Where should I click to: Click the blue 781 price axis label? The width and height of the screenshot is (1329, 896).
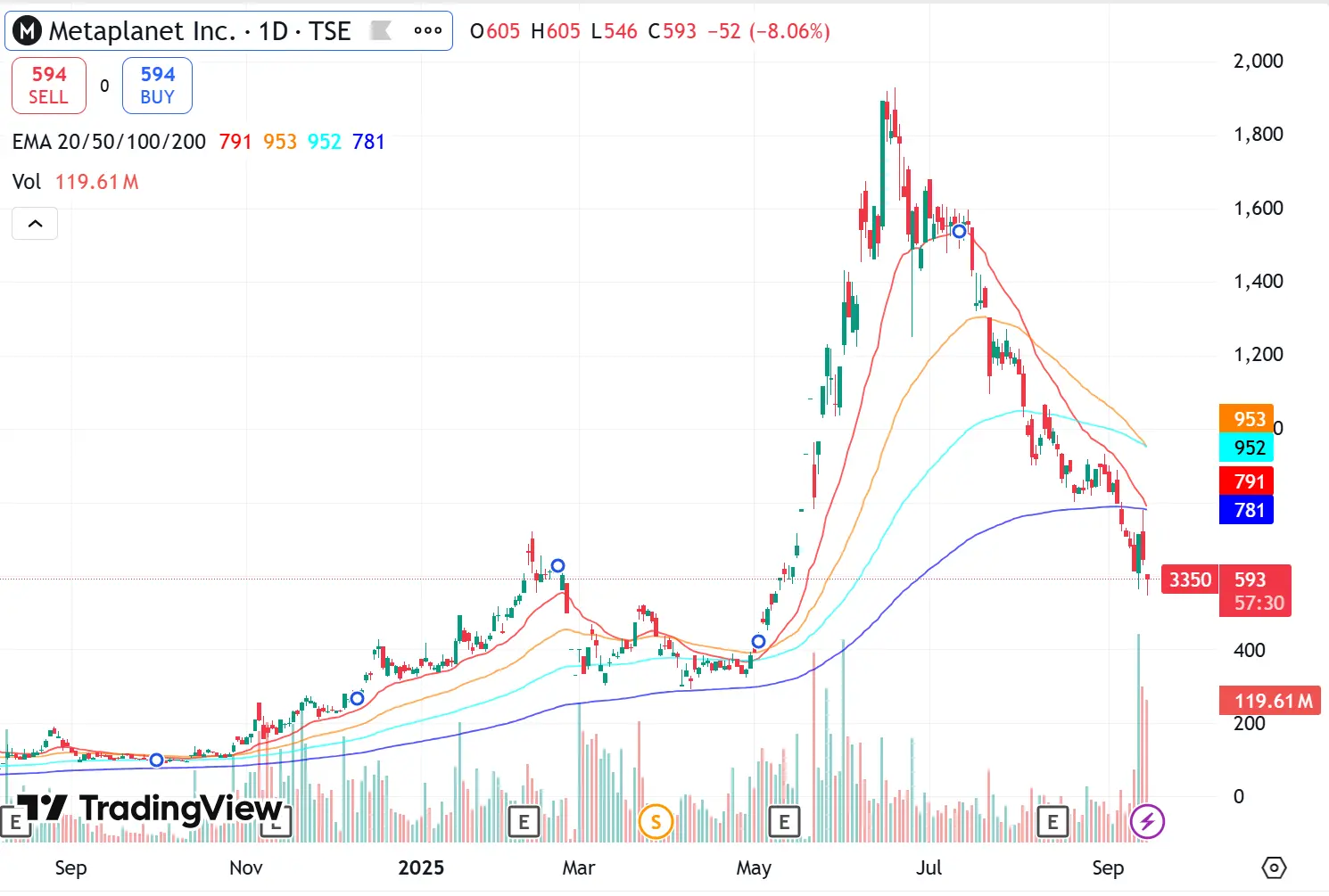[1246, 510]
